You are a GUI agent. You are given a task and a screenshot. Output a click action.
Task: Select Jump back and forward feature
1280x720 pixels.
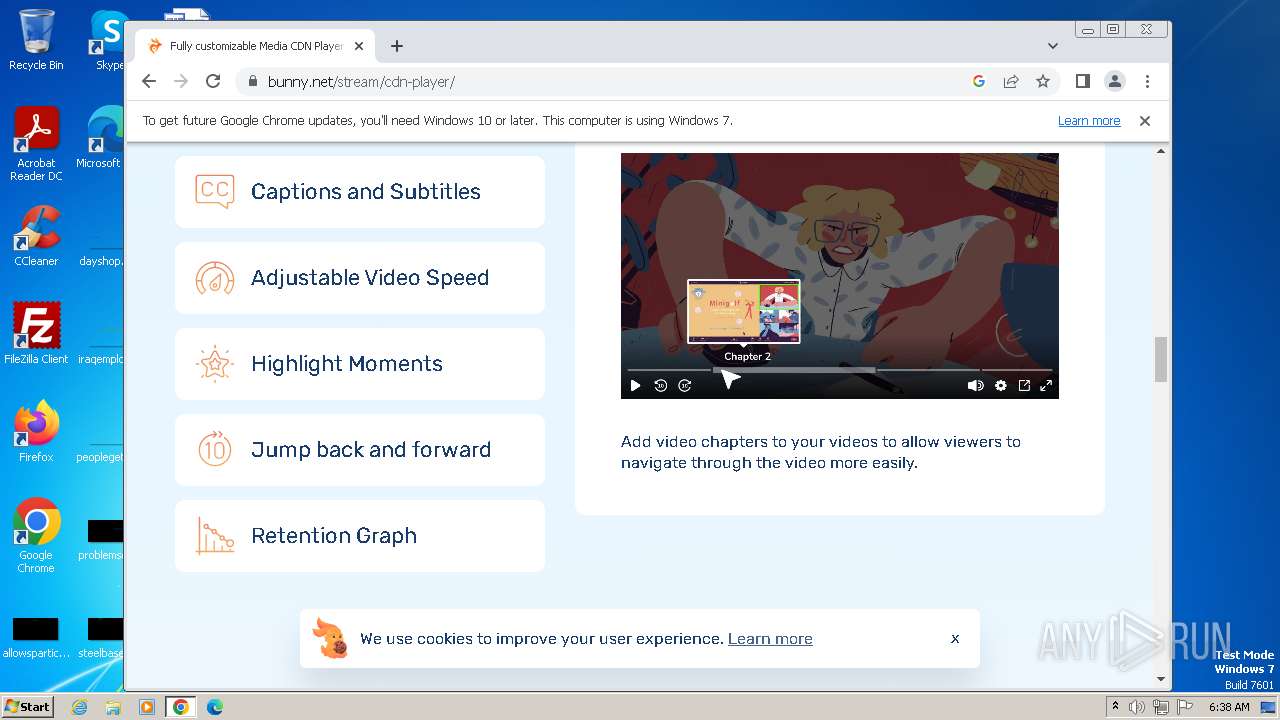360,450
